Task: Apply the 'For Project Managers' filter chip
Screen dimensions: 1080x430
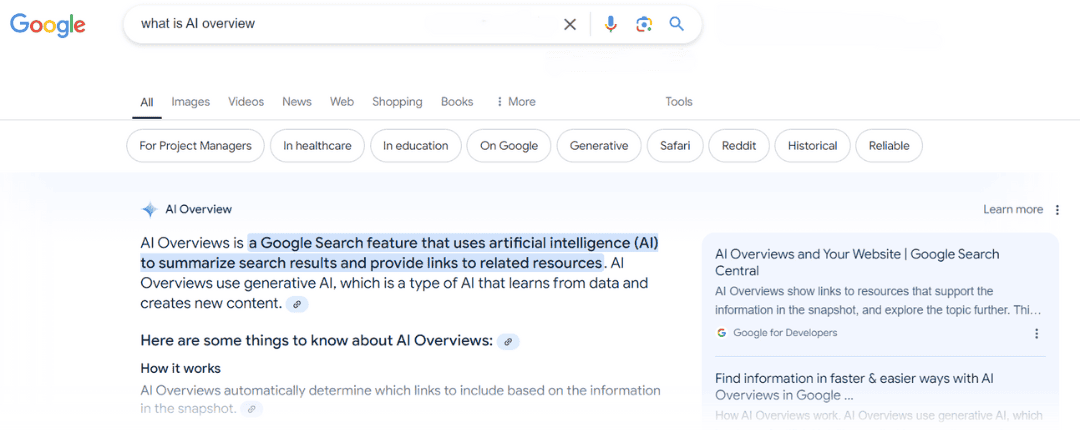Action: [x=196, y=146]
